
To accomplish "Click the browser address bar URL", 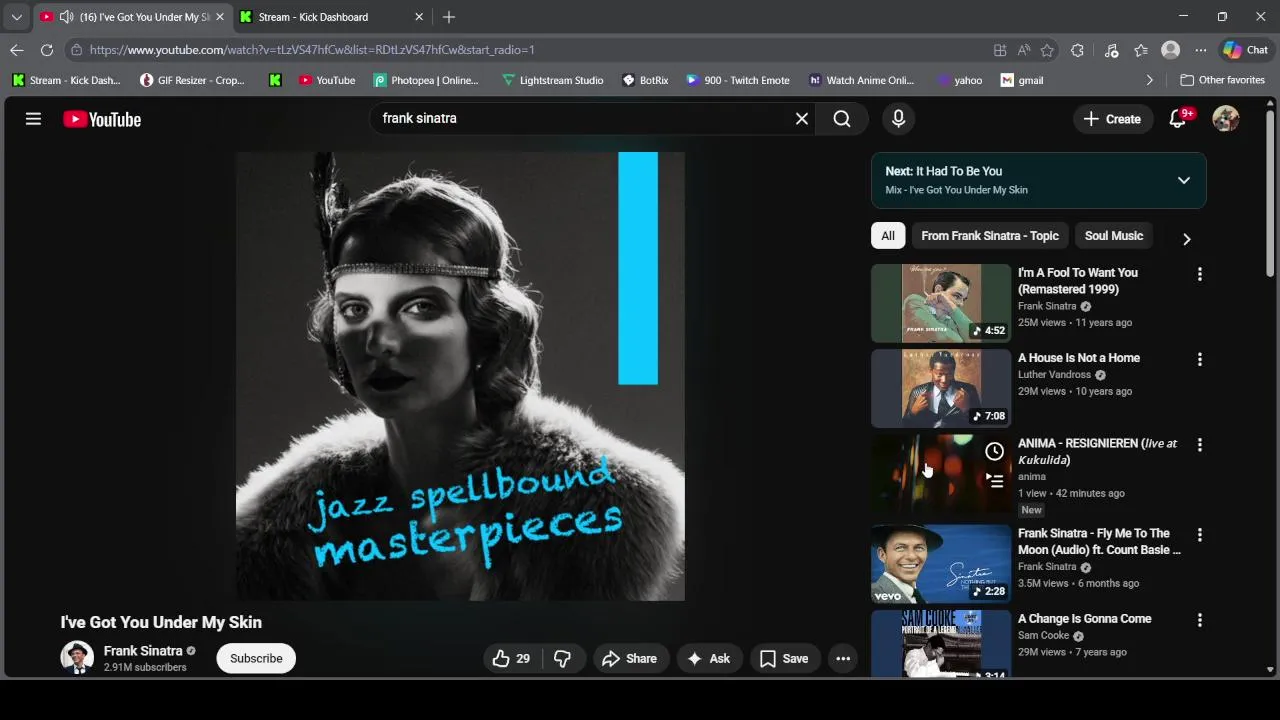I will [x=312, y=50].
